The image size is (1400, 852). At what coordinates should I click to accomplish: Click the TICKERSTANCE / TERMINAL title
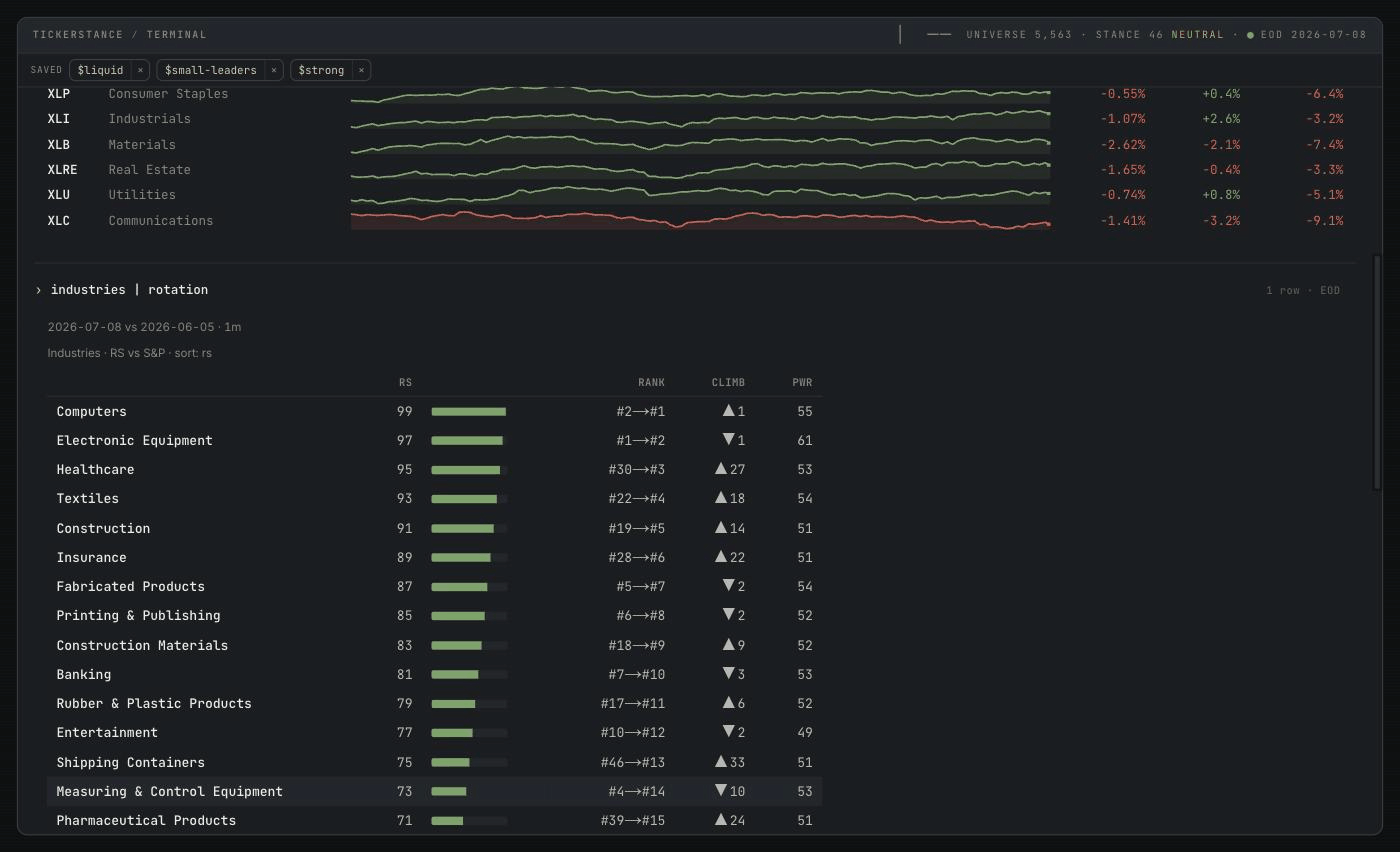[120, 35]
